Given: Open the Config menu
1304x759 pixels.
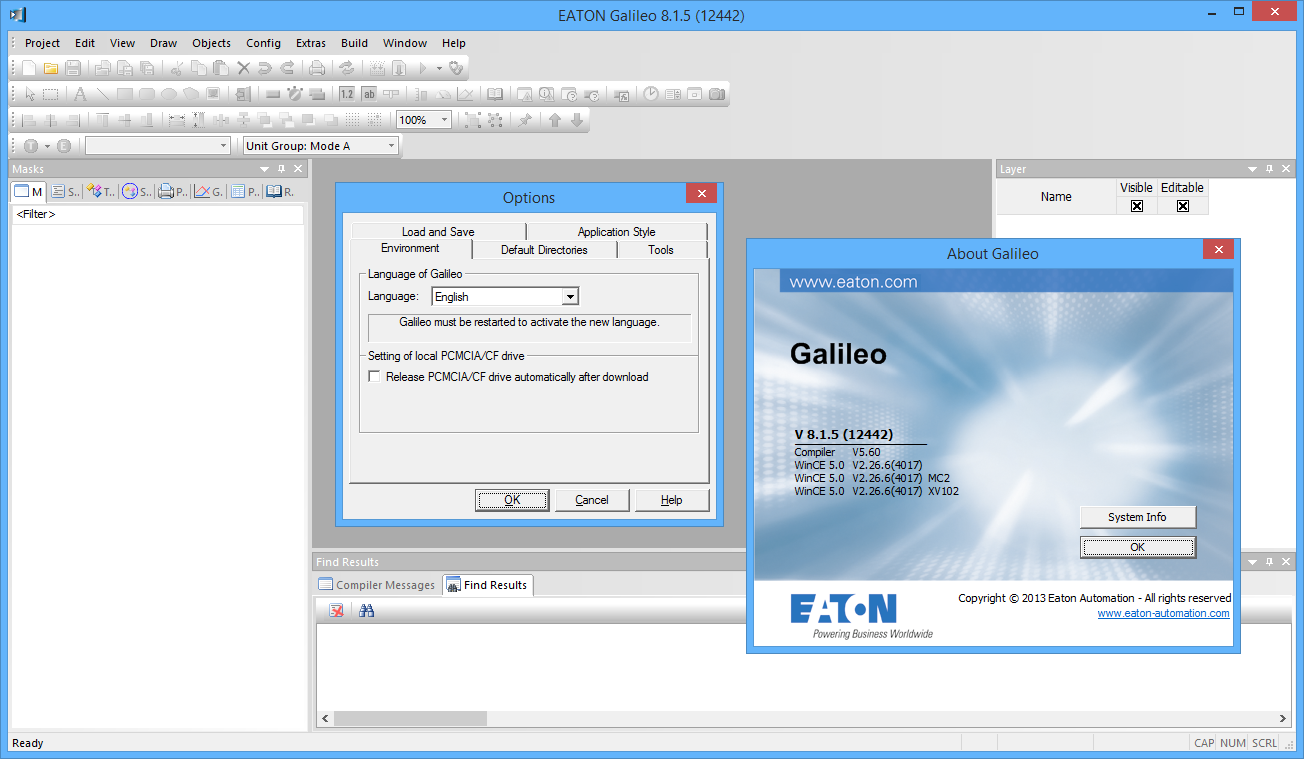Looking at the screenshot, I should pos(263,43).
